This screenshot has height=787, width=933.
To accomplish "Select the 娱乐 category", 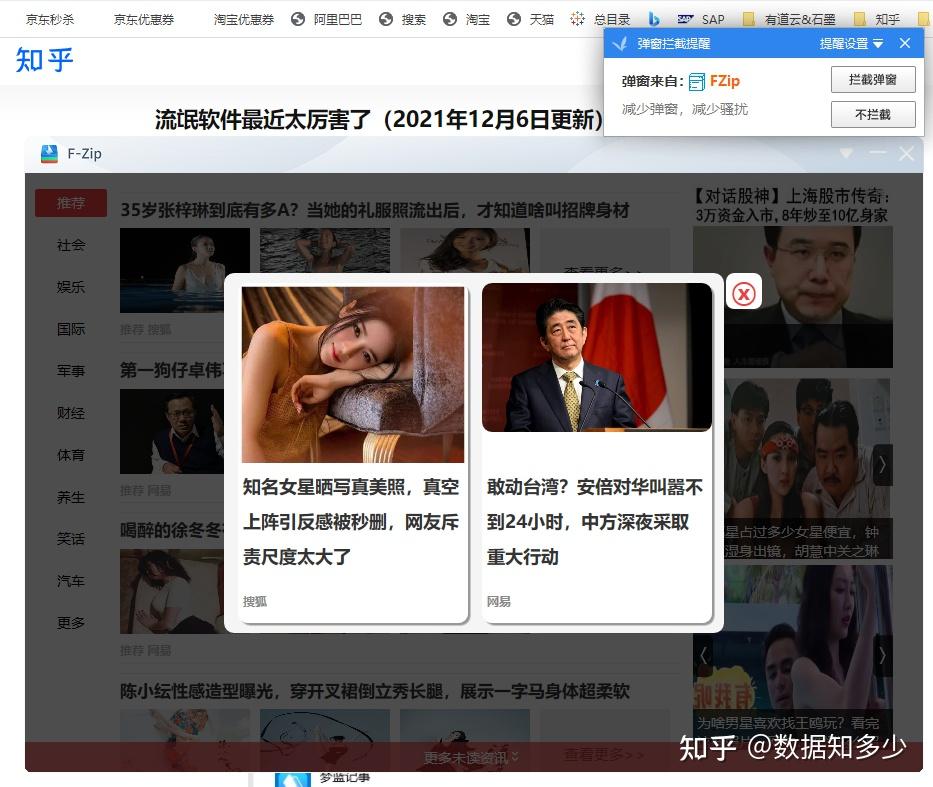I will point(71,287).
